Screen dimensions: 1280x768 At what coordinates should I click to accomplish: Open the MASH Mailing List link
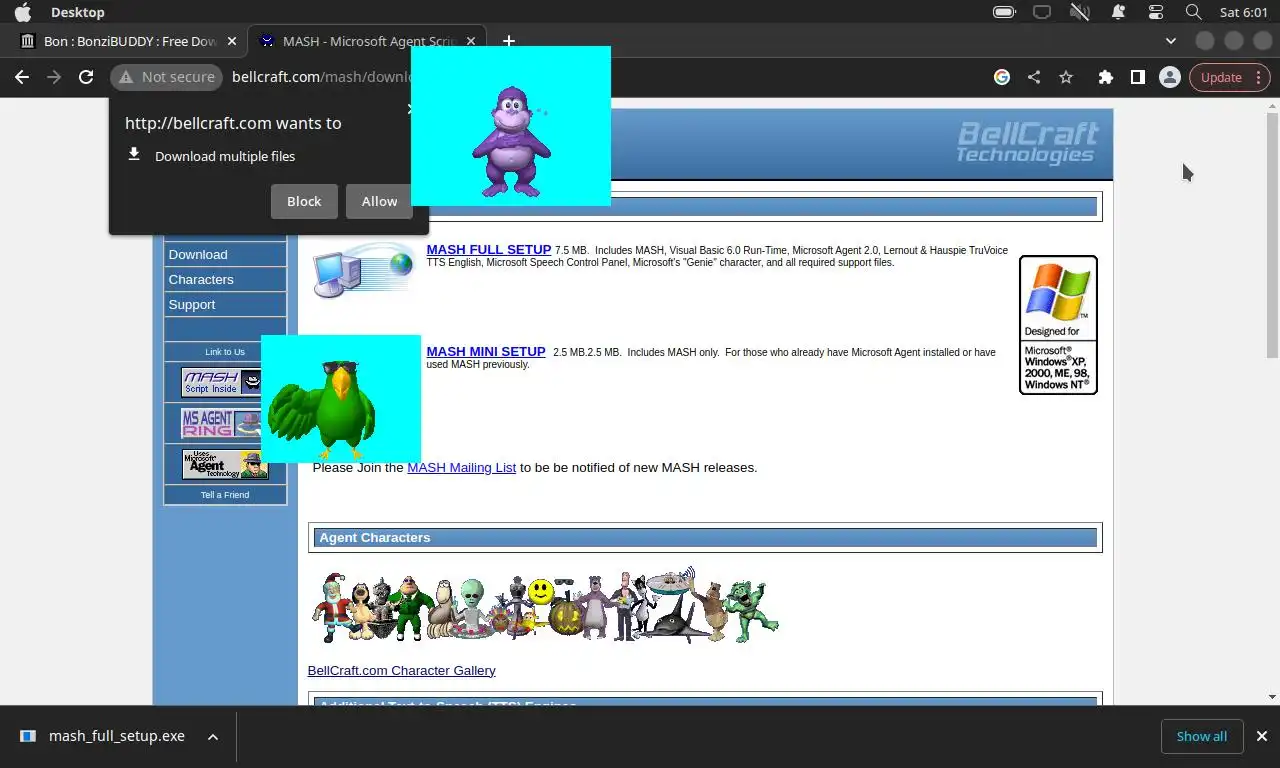click(x=461, y=467)
